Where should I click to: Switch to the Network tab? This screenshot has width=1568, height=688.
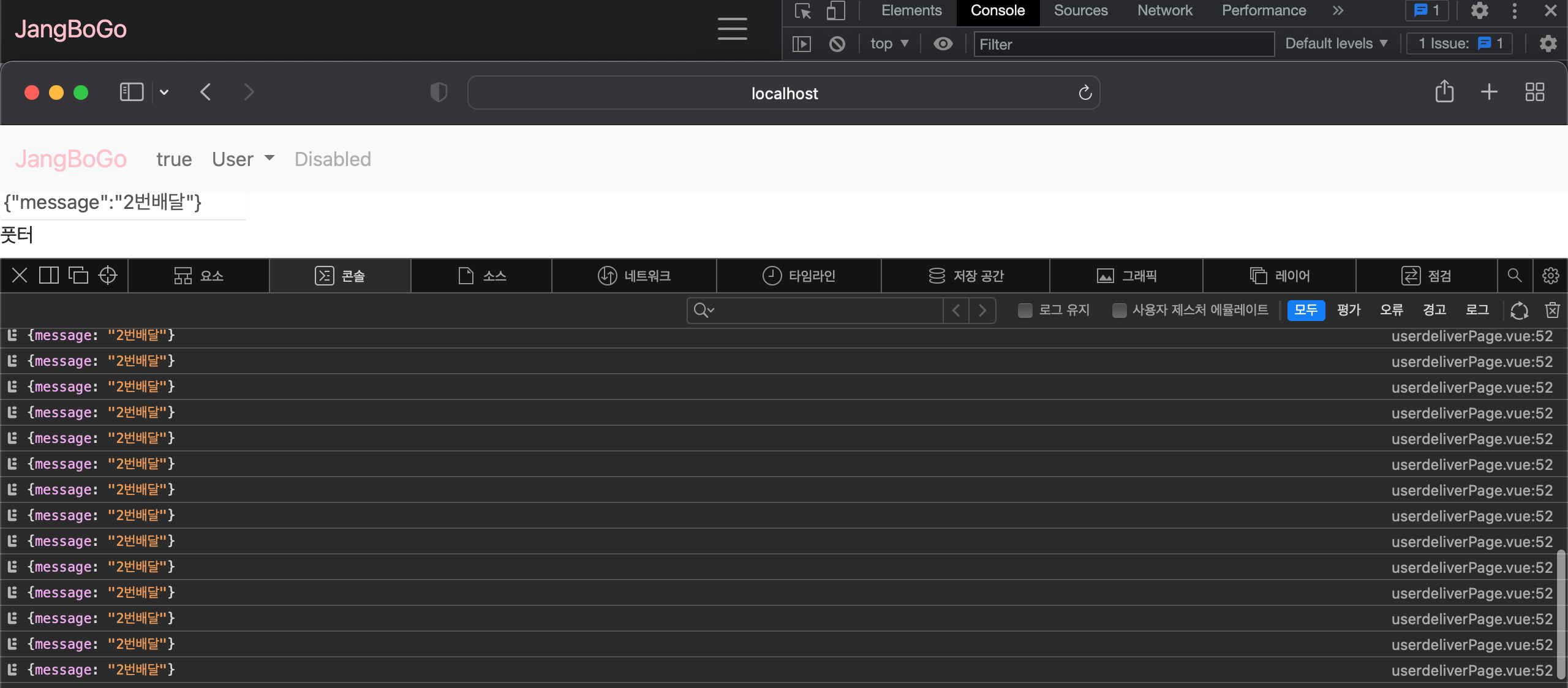pos(1164,11)
